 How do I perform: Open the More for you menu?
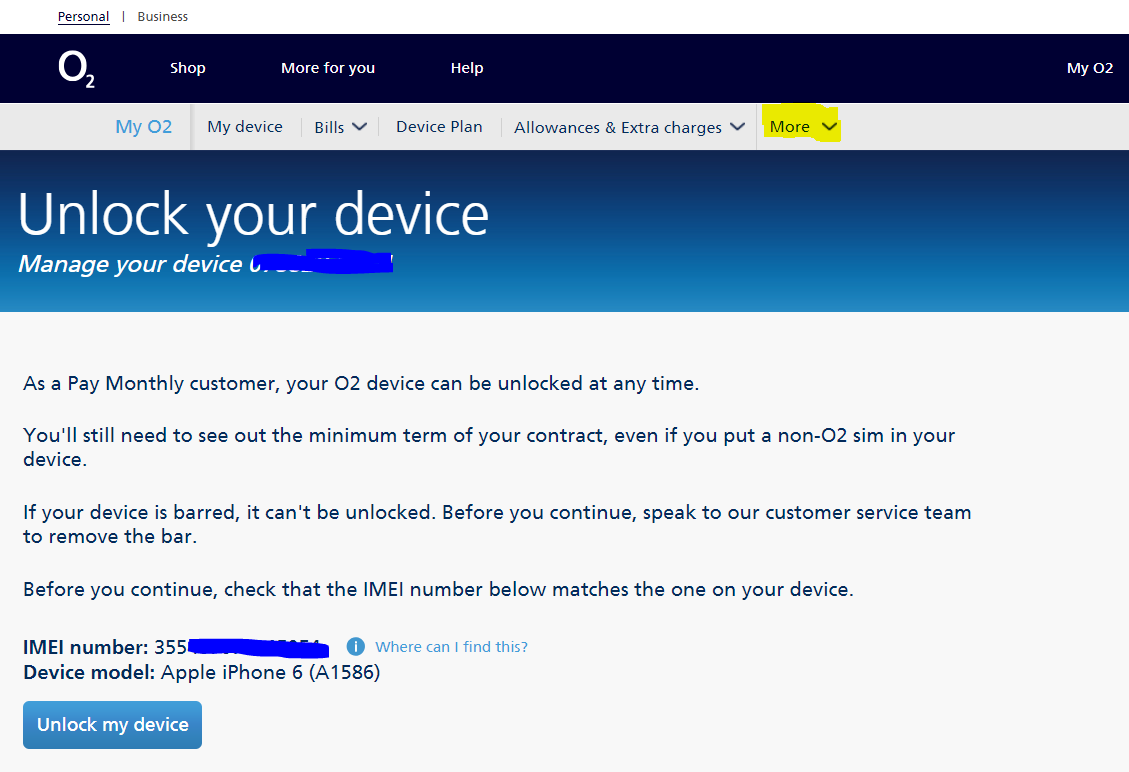pyautogui.click(x=328, y=68)
